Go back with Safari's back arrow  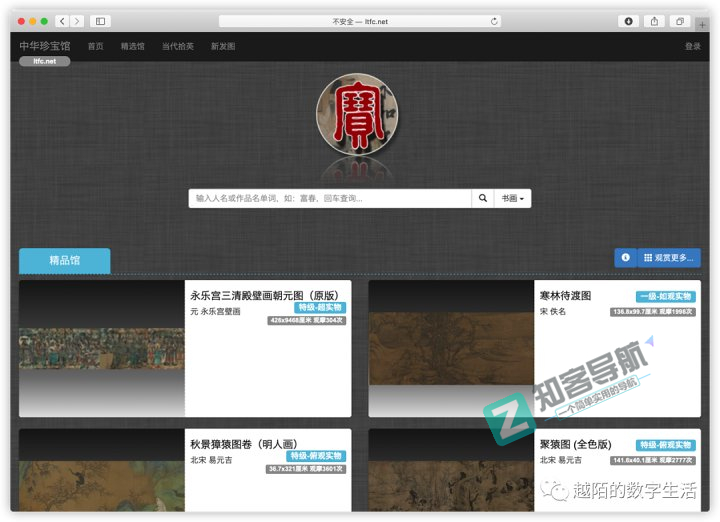point(62,21)
